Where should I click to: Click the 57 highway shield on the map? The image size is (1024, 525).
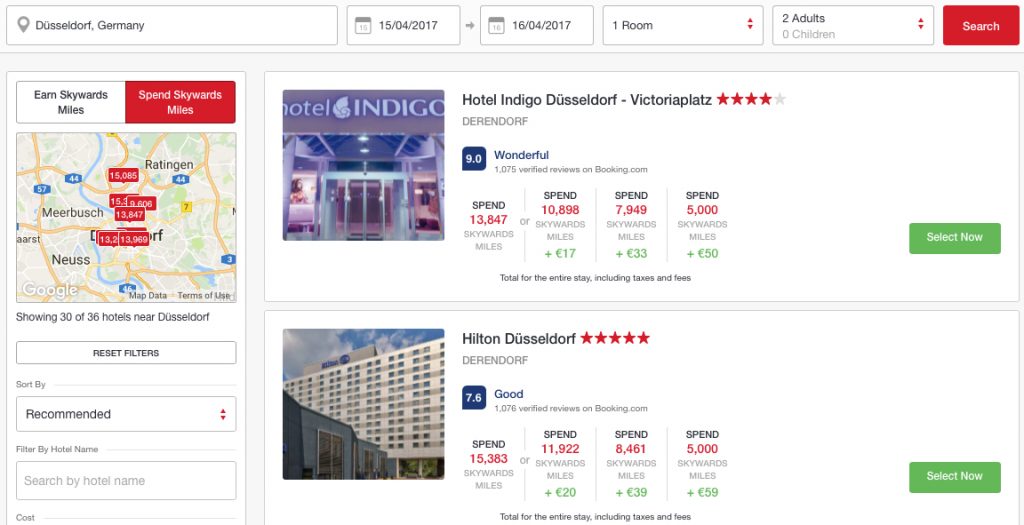coord(42,189)
